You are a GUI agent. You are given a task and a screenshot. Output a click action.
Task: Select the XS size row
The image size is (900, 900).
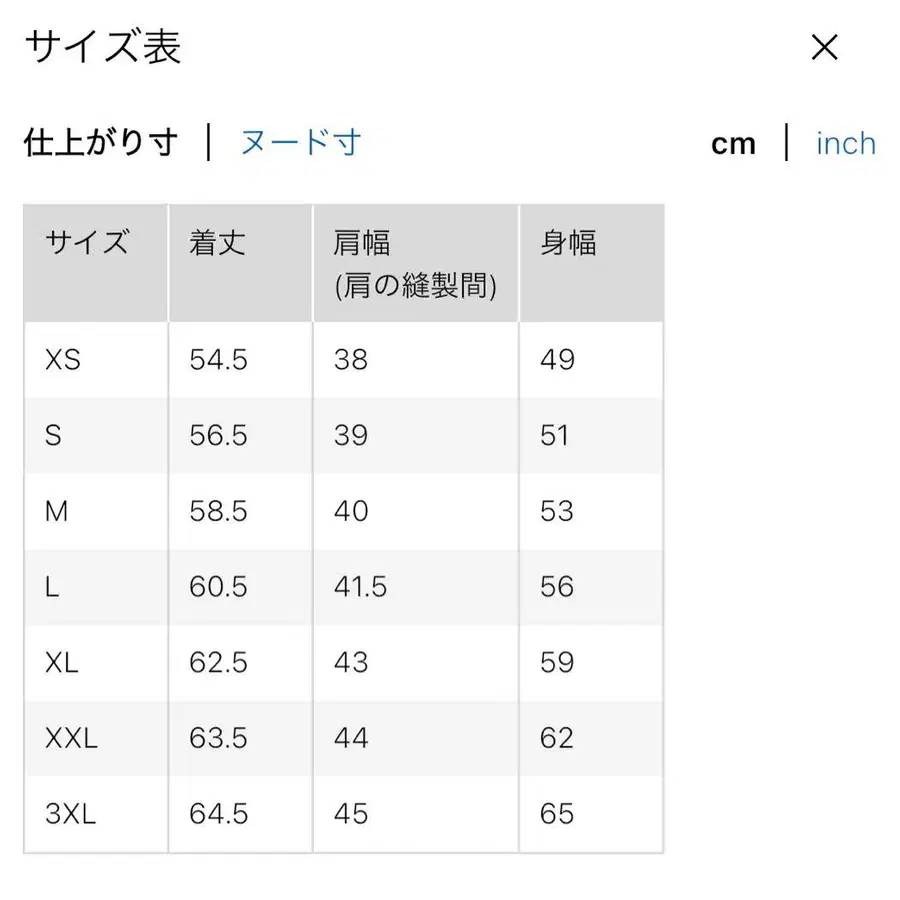point(62,360)
